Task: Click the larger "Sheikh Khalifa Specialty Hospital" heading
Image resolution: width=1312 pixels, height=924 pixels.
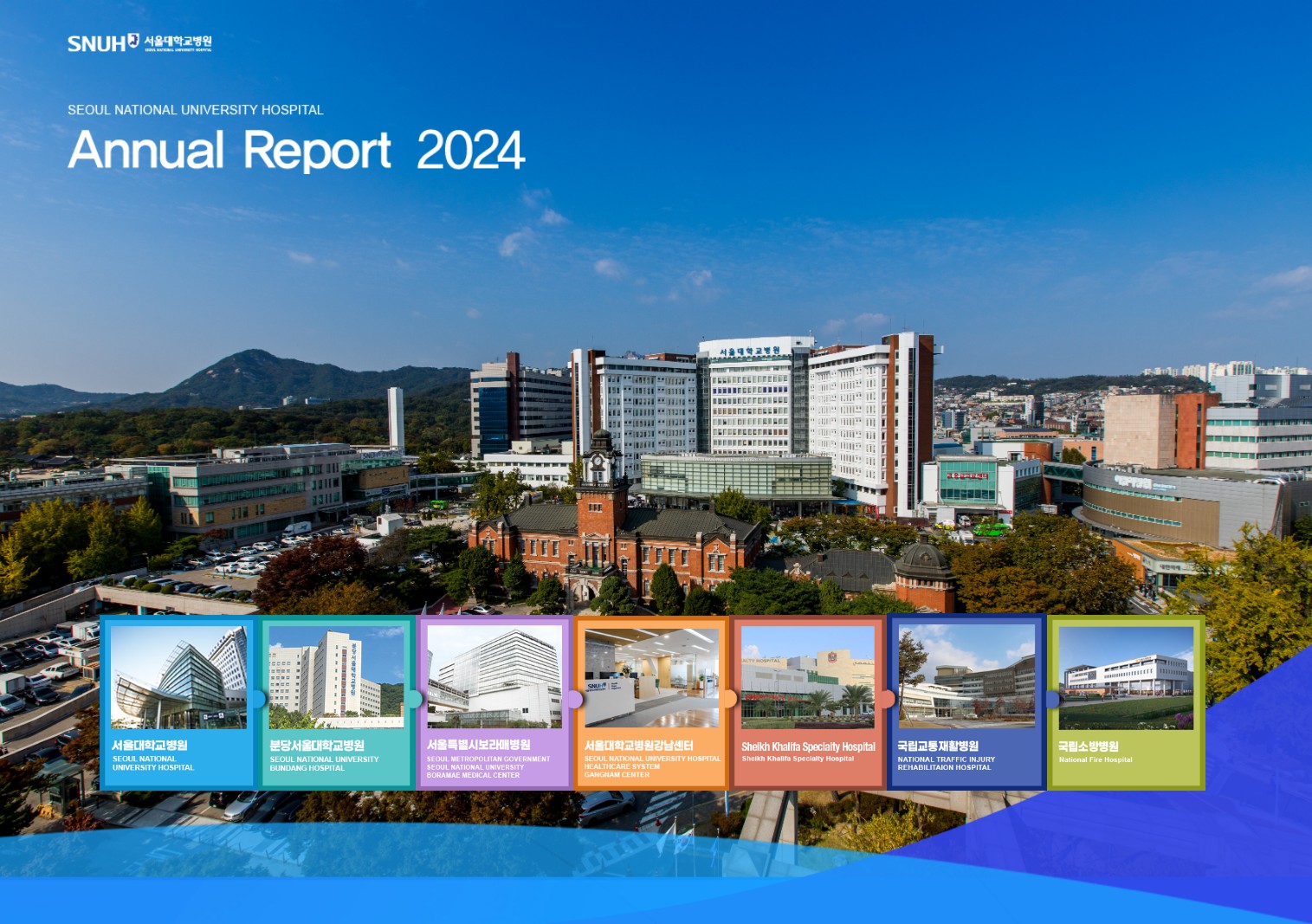Action: click(808, 746)
